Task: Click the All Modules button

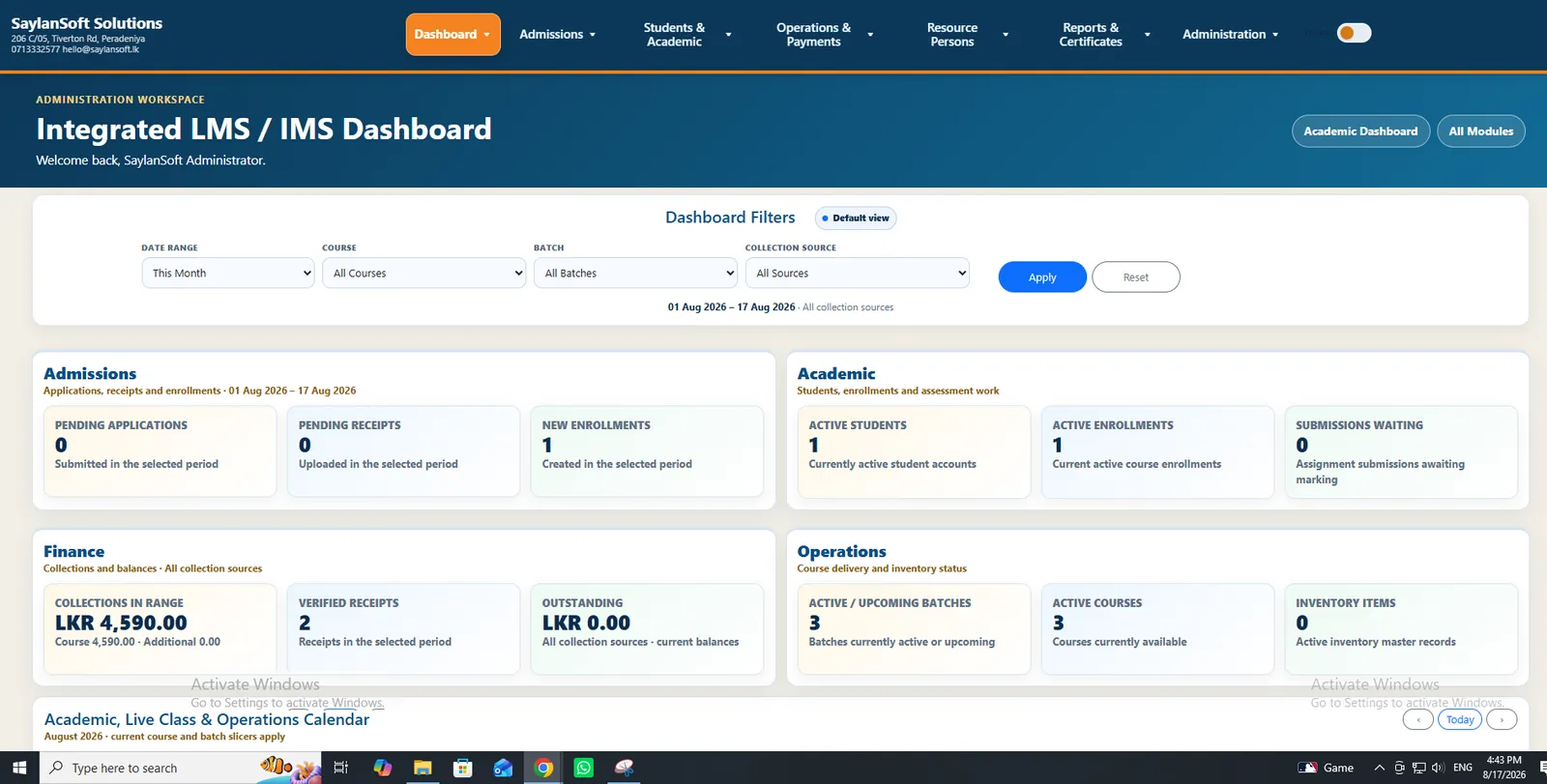Action: (1481, 131)
